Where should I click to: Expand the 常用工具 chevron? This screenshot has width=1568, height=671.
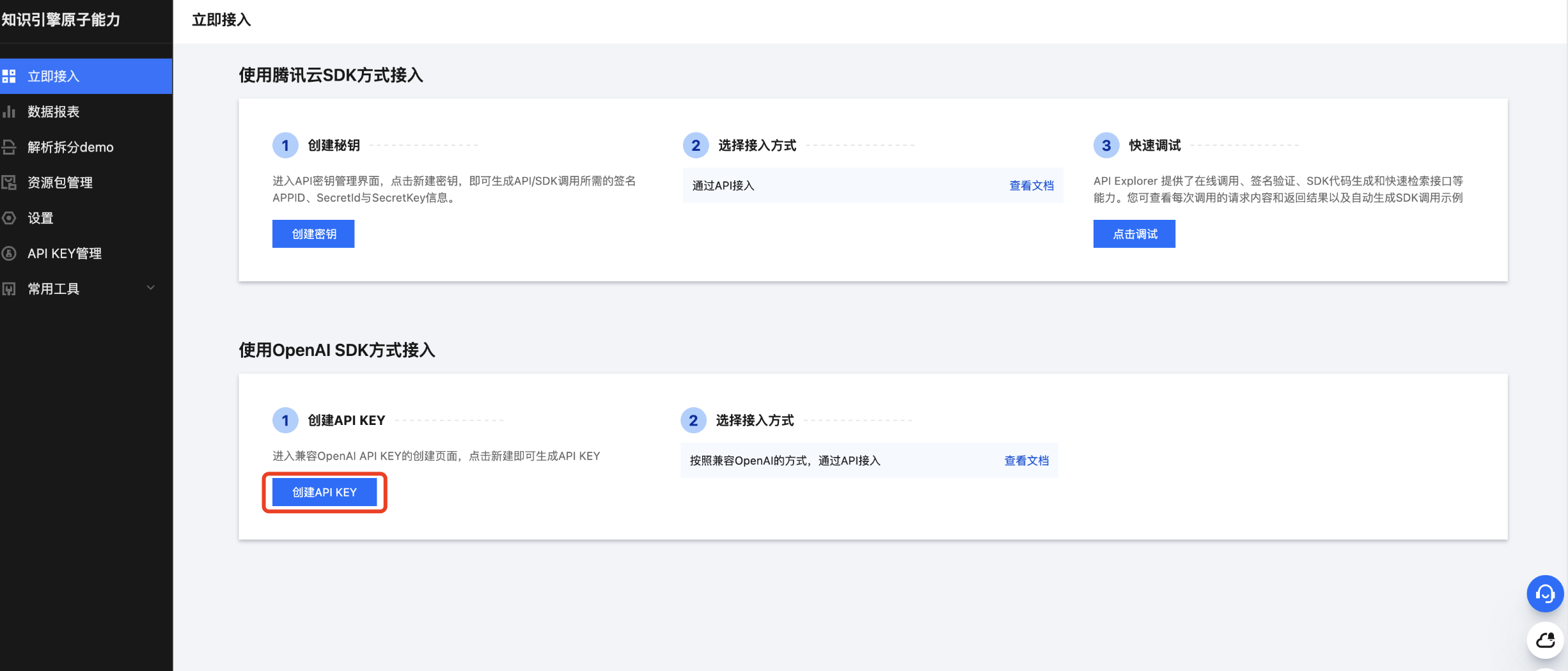pyautogui.click(x=151, y=288)
